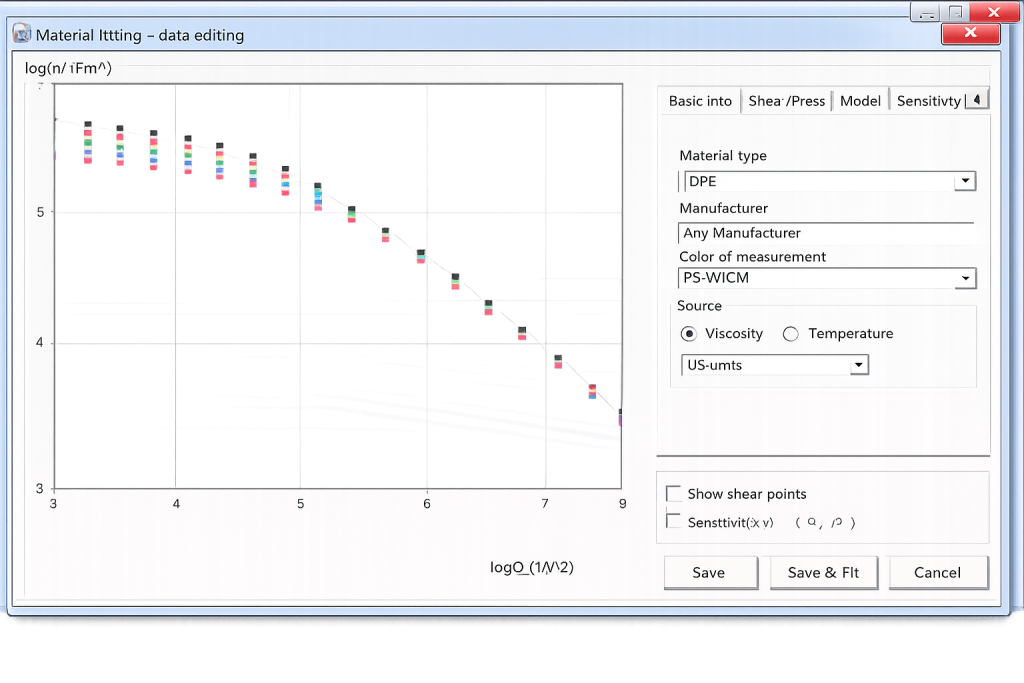Click the Cancel button
Image resolution: width=1024 pixels, height=683 pixels.
point(938,573)
